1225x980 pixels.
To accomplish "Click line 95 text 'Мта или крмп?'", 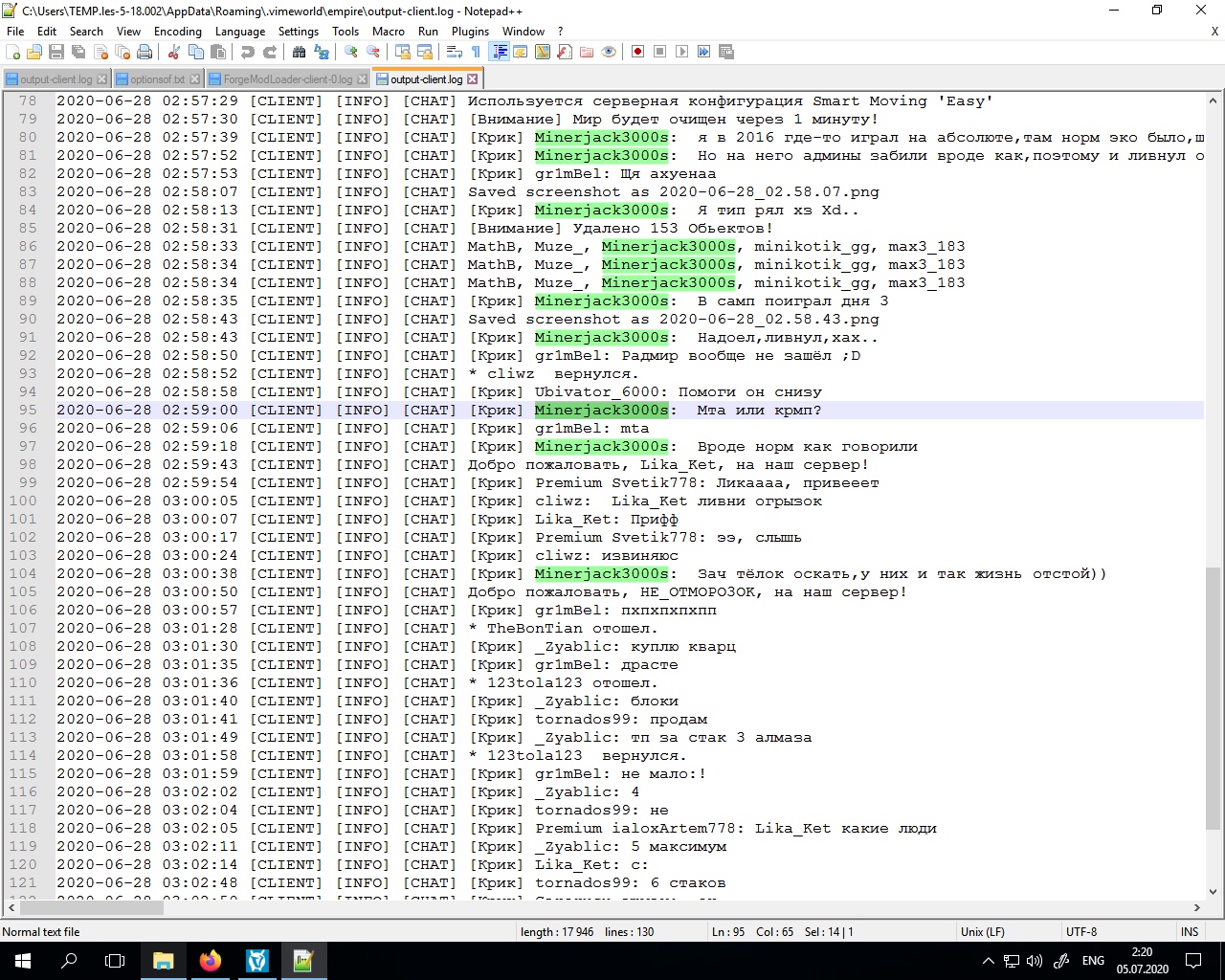I will pos(759,410).
